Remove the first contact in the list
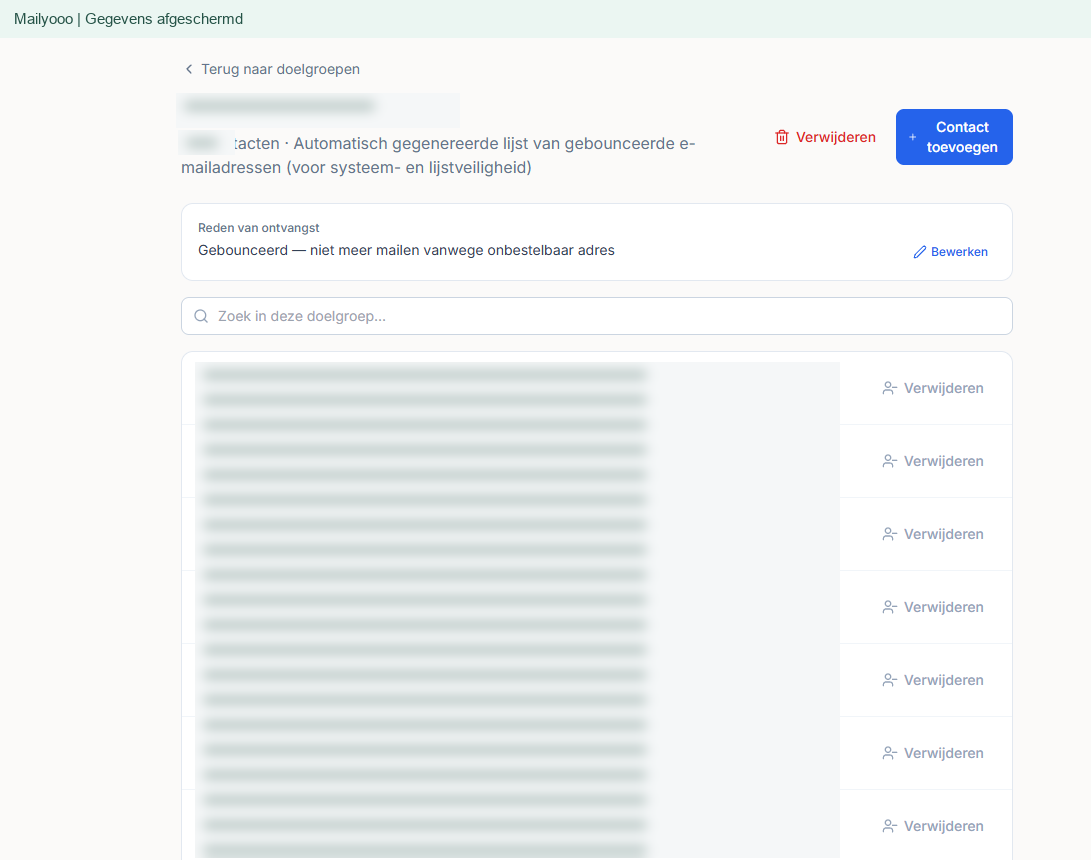 click(933, 388)
